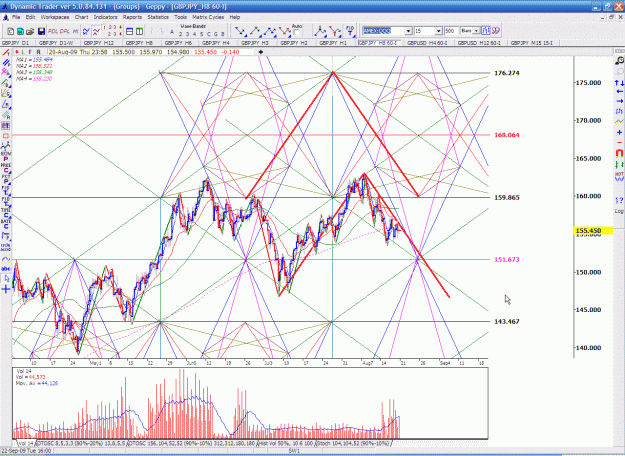
Task: Open the symbol name dropdown arrow
Action: tap(408, 31)
